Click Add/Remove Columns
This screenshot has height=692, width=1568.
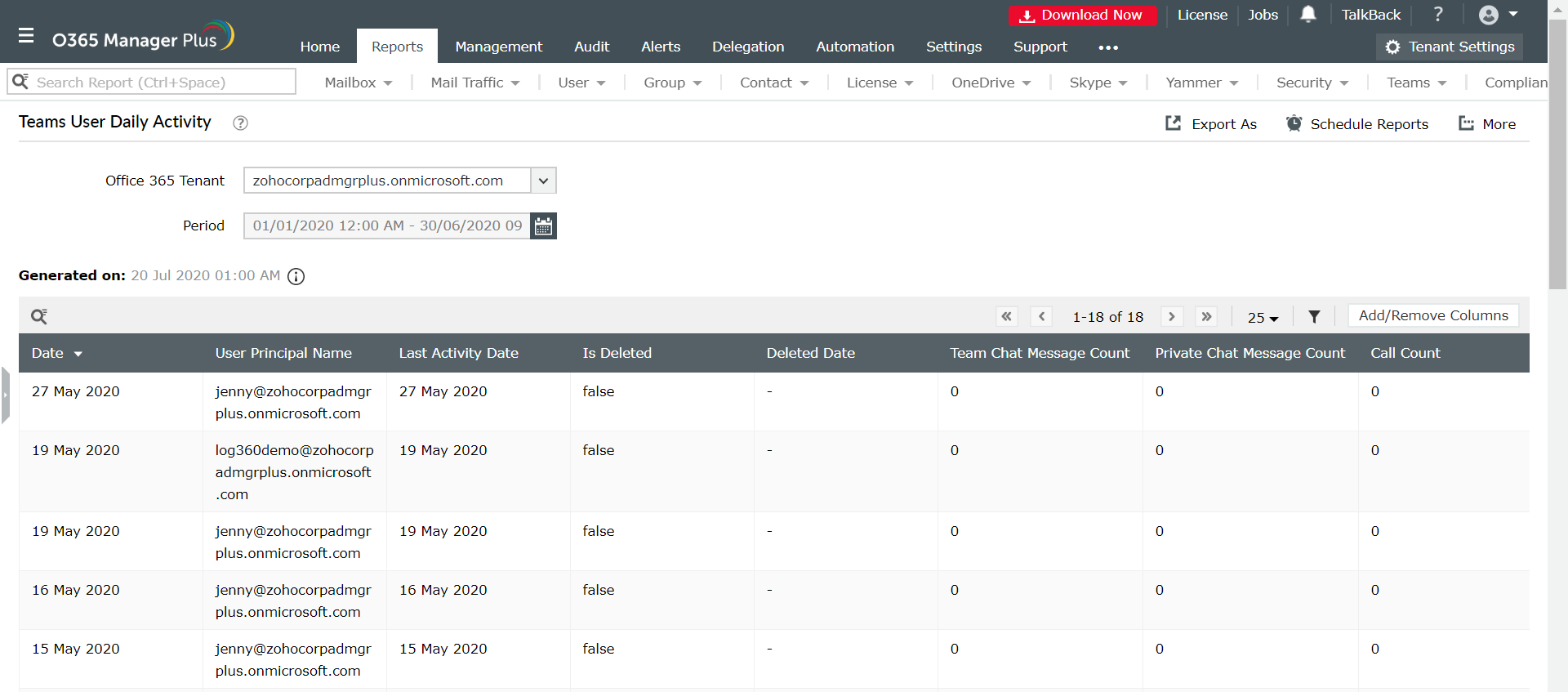click(x=1433, y=315)
